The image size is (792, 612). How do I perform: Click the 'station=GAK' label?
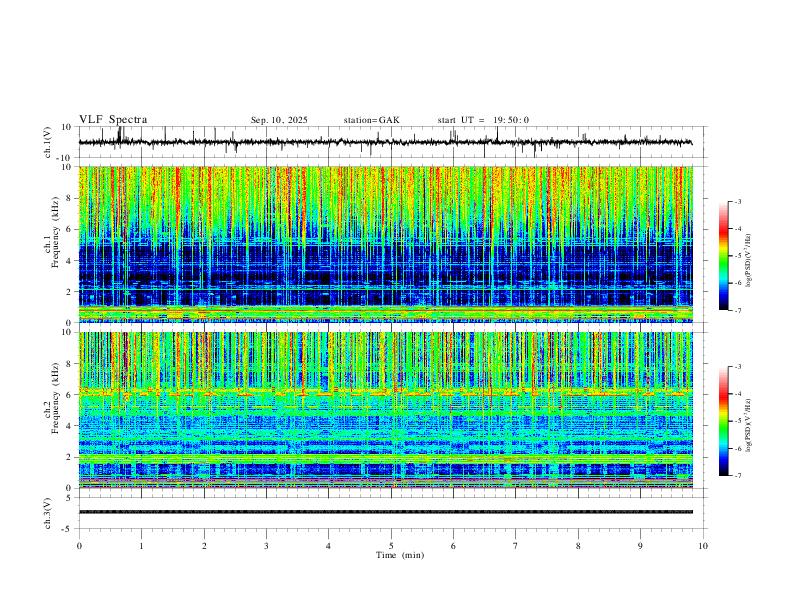(x=371, y=120)
